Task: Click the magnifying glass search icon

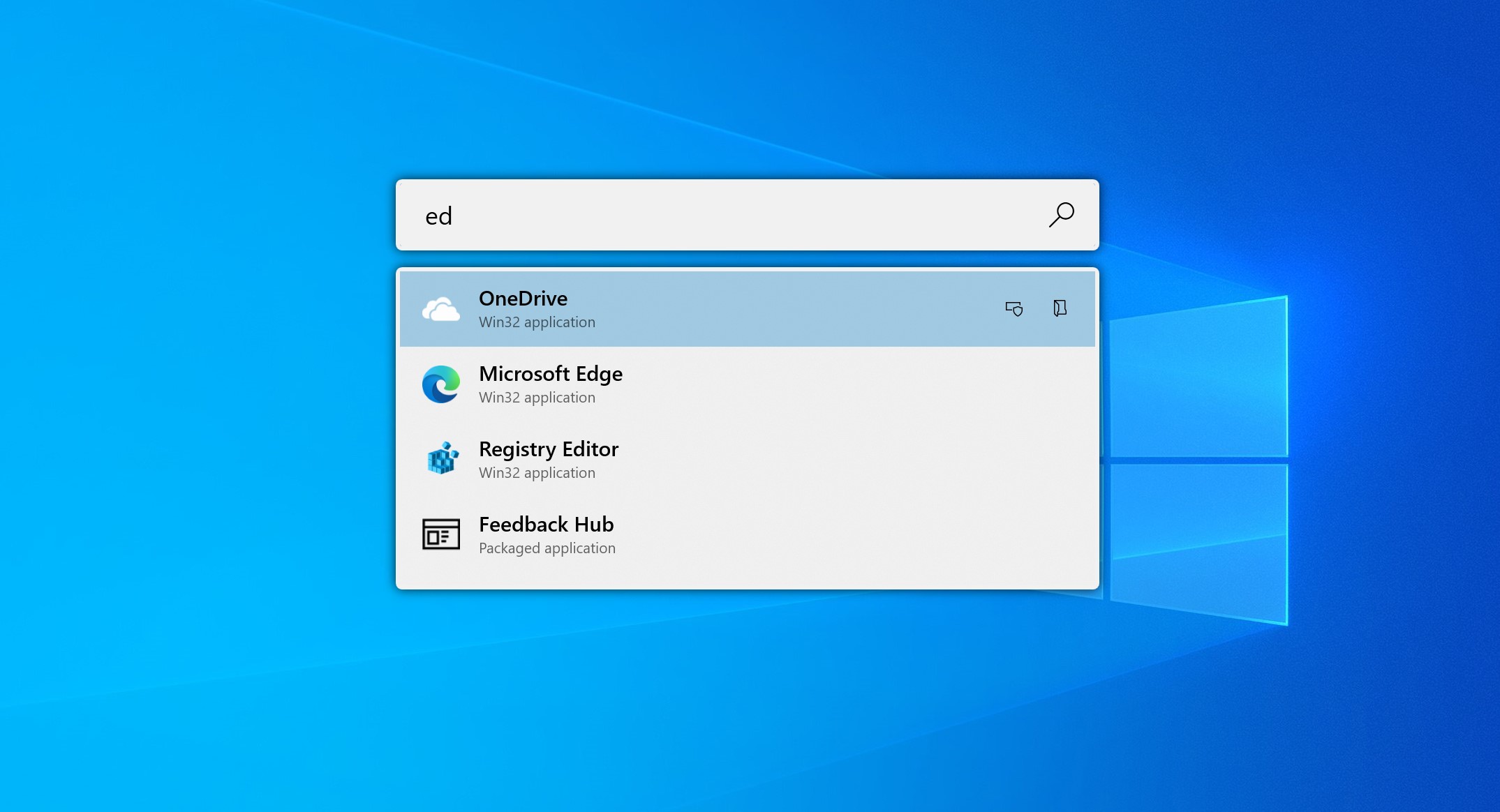Action: click(1061, 215)
